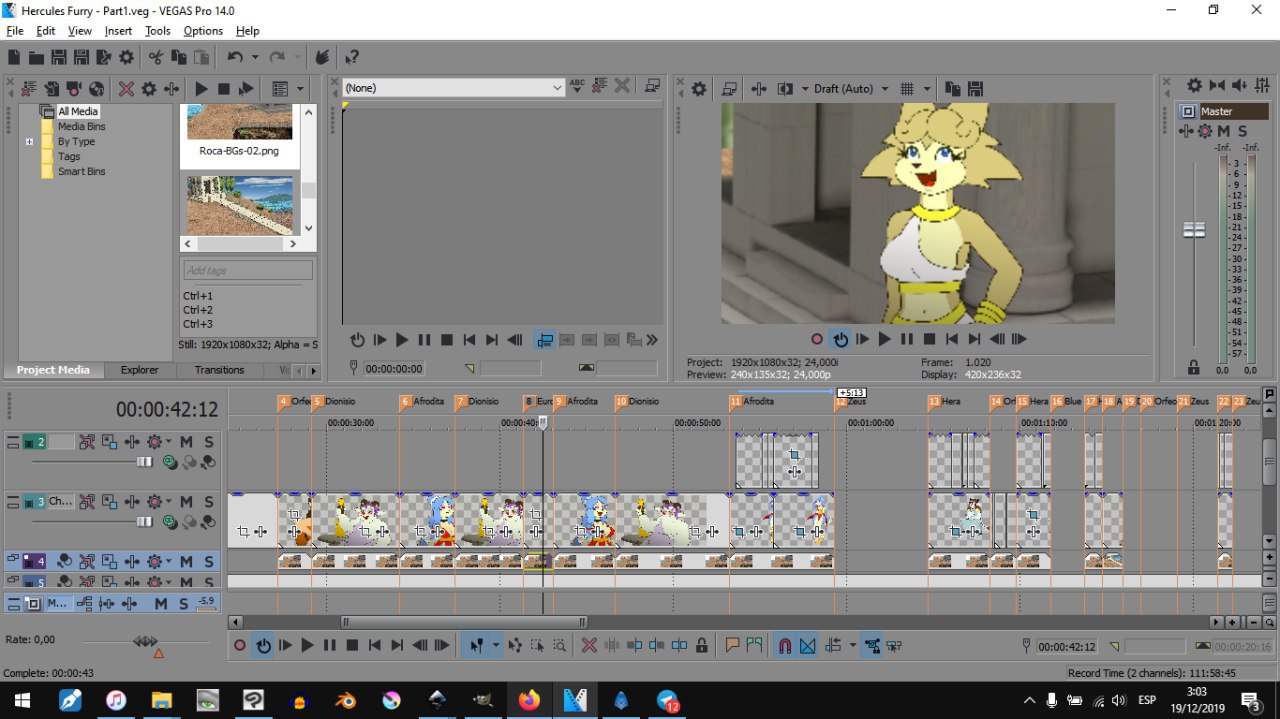Screen dimensions: 1280x719
Task: Open Video Preview properties gear icon
Action: click(699, 89)
